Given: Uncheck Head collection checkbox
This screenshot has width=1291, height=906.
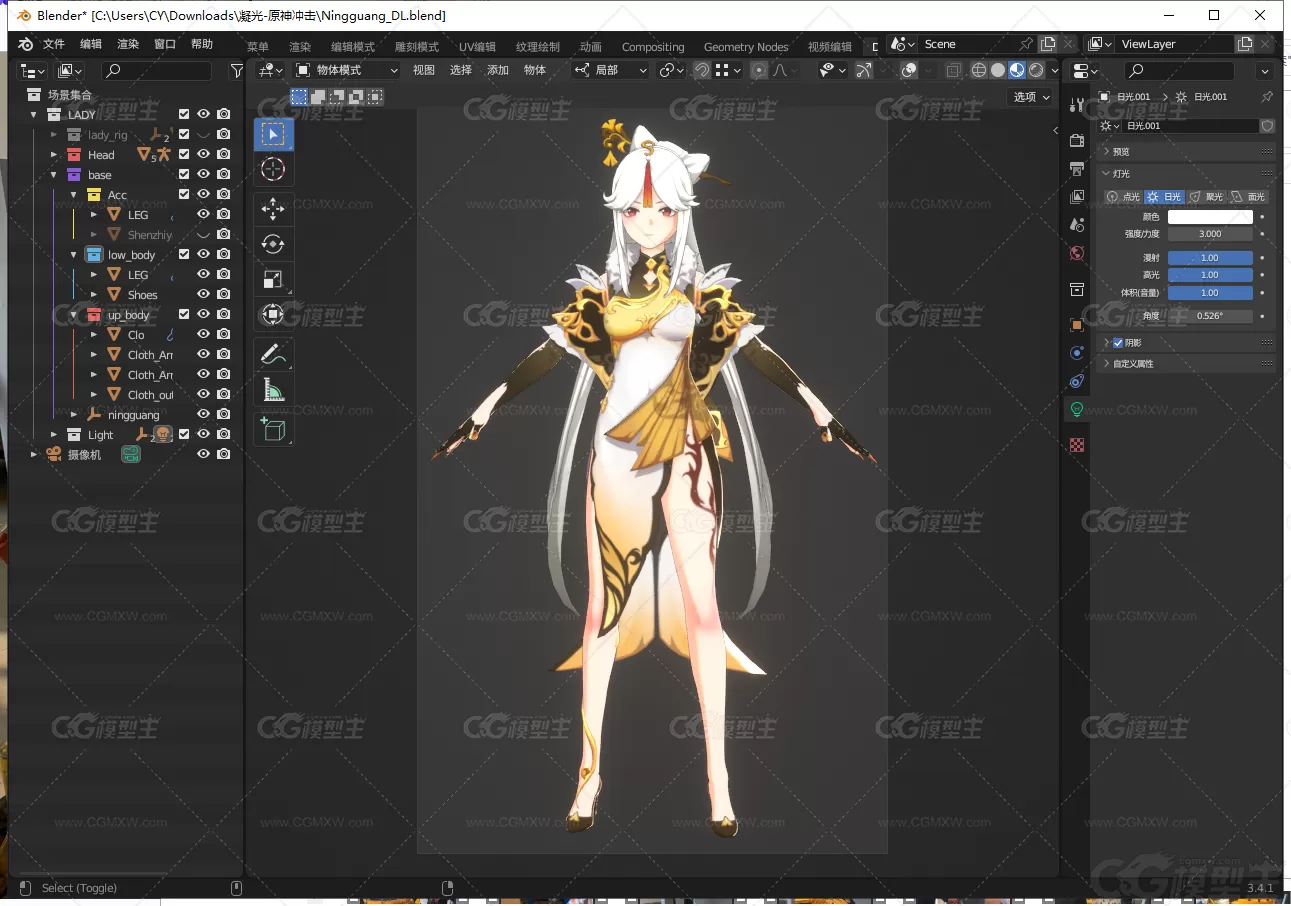Looking at the screenshot, I should click(x=184, y=155).
